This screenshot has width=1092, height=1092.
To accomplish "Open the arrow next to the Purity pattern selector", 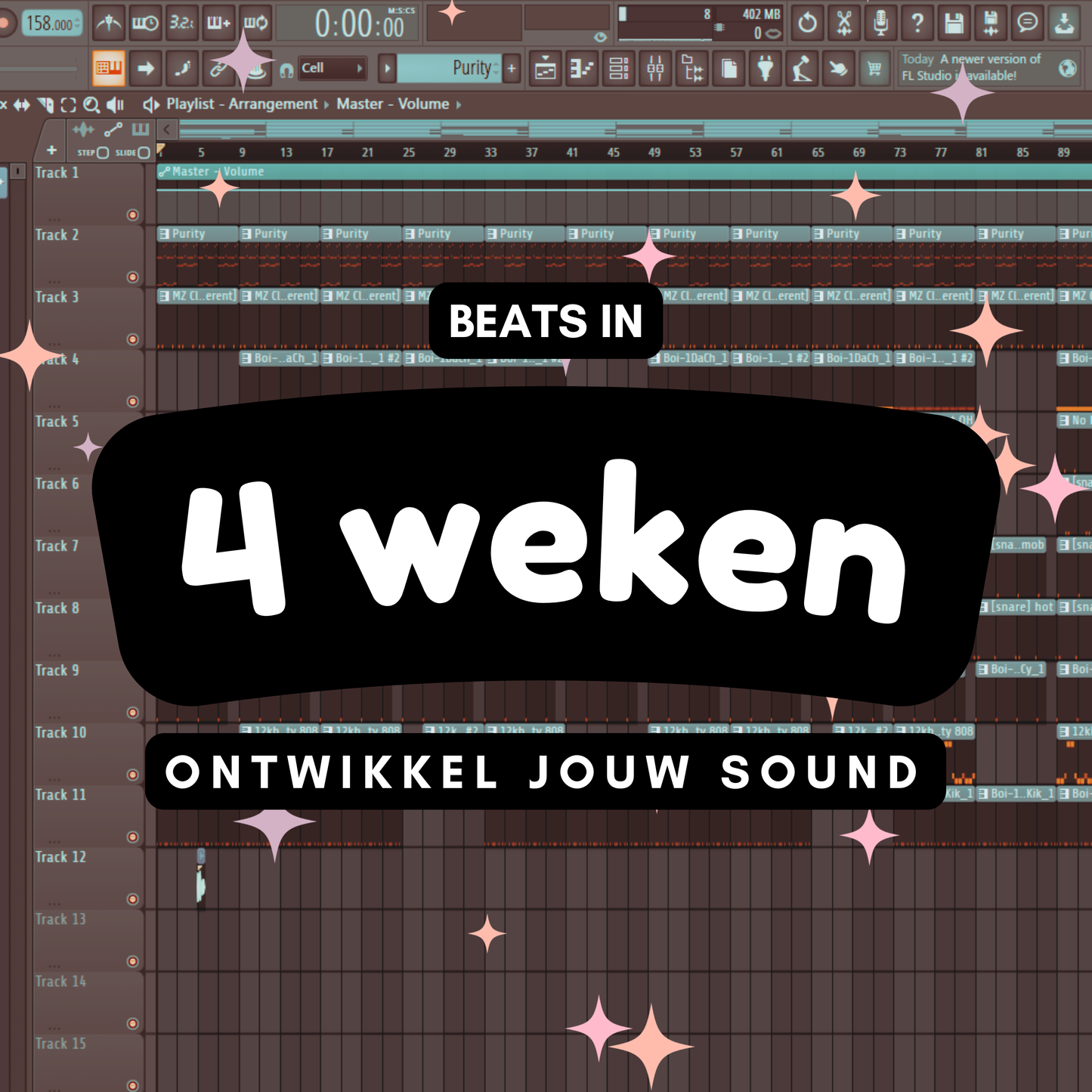I will pos(388,67).
